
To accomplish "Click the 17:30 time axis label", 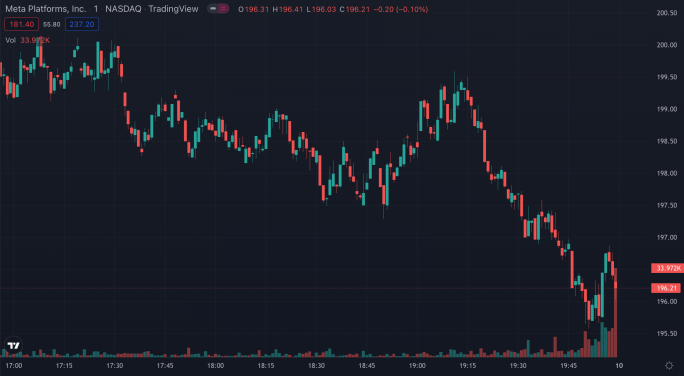I will click(115, 366).
